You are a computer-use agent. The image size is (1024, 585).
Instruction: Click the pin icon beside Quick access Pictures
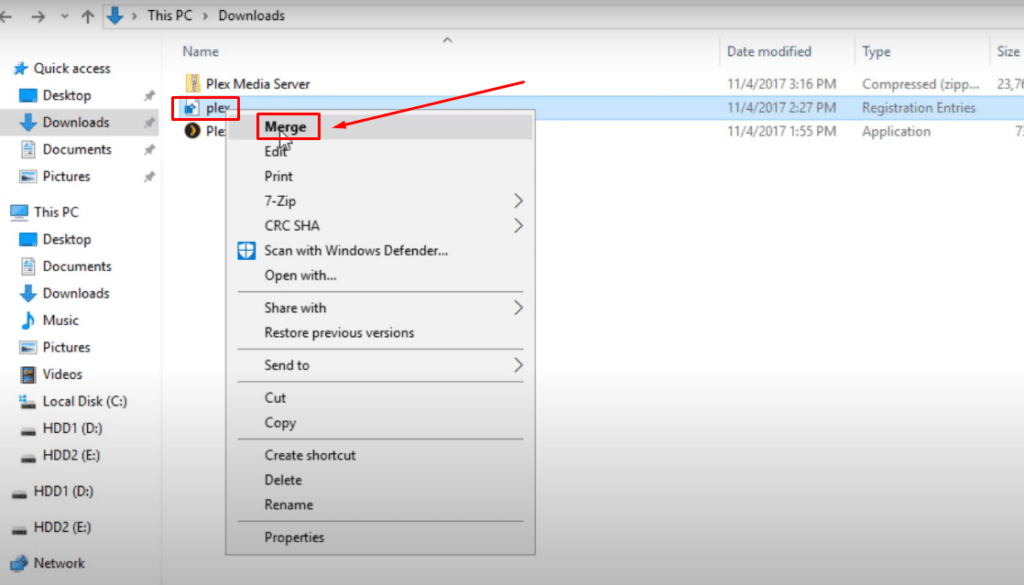coord(150,177)
